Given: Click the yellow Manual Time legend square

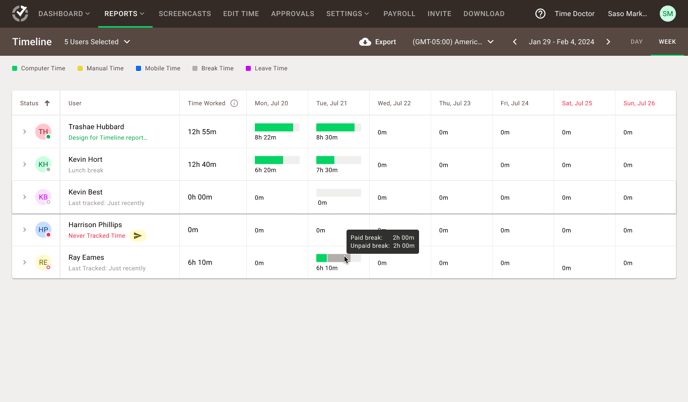Looking at the screenshot, I should tap(80, 68).
